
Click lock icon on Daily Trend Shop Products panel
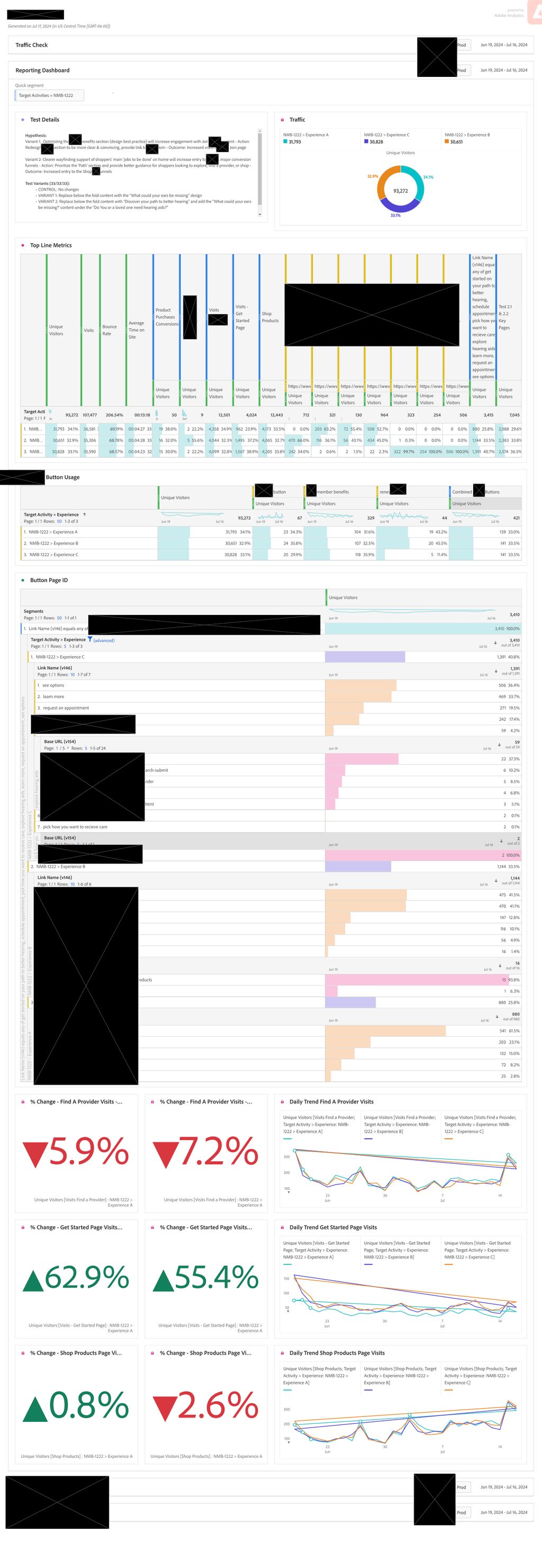click(282, 1353)
